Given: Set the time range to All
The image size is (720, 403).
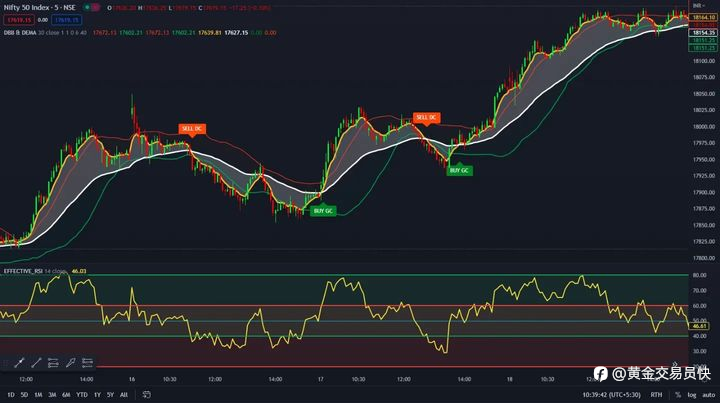Looking at the screenshot, I should pos(124,395).
